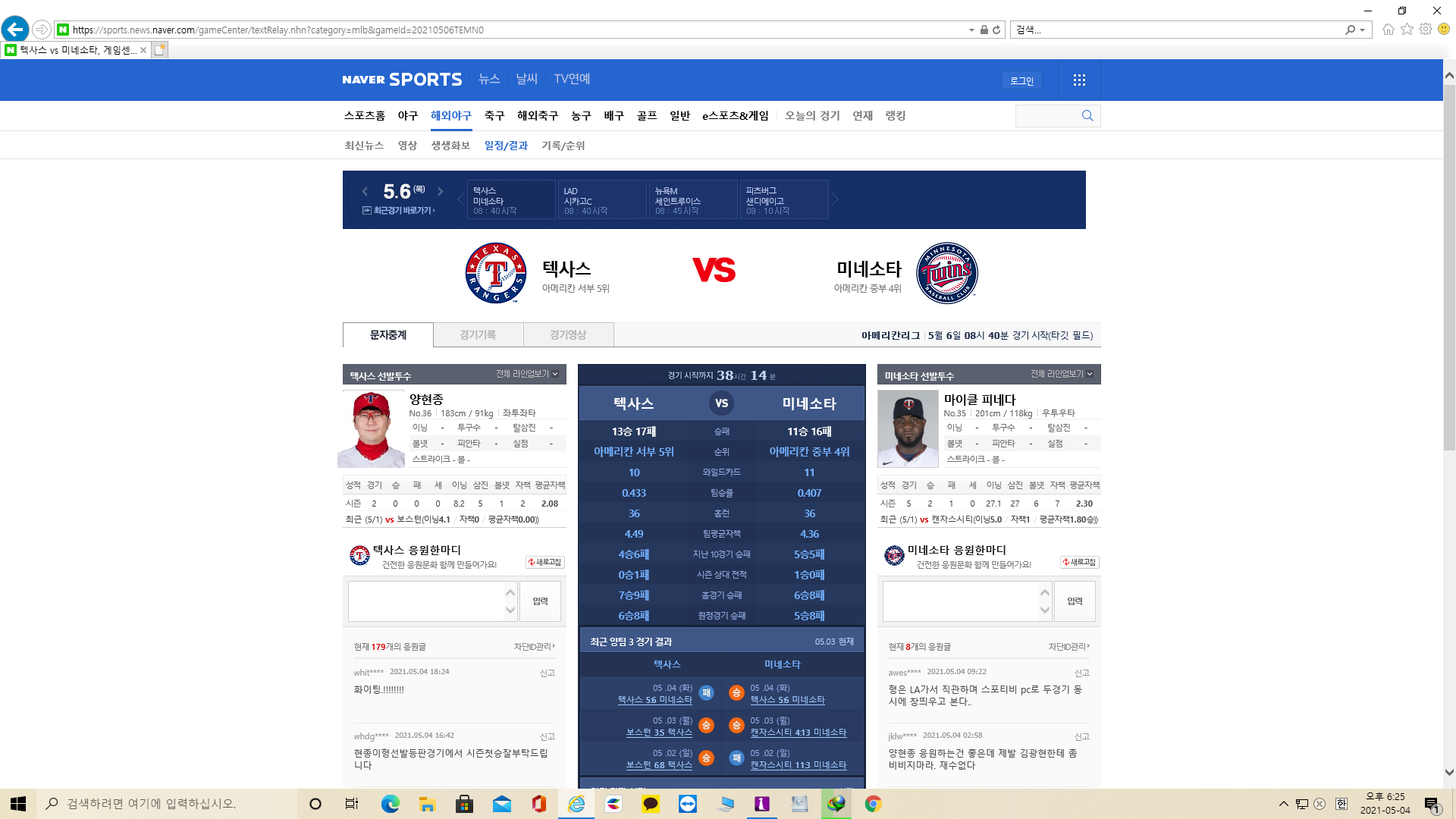Launch Microsoft Edge from taskbar

[x=390, y=804]
